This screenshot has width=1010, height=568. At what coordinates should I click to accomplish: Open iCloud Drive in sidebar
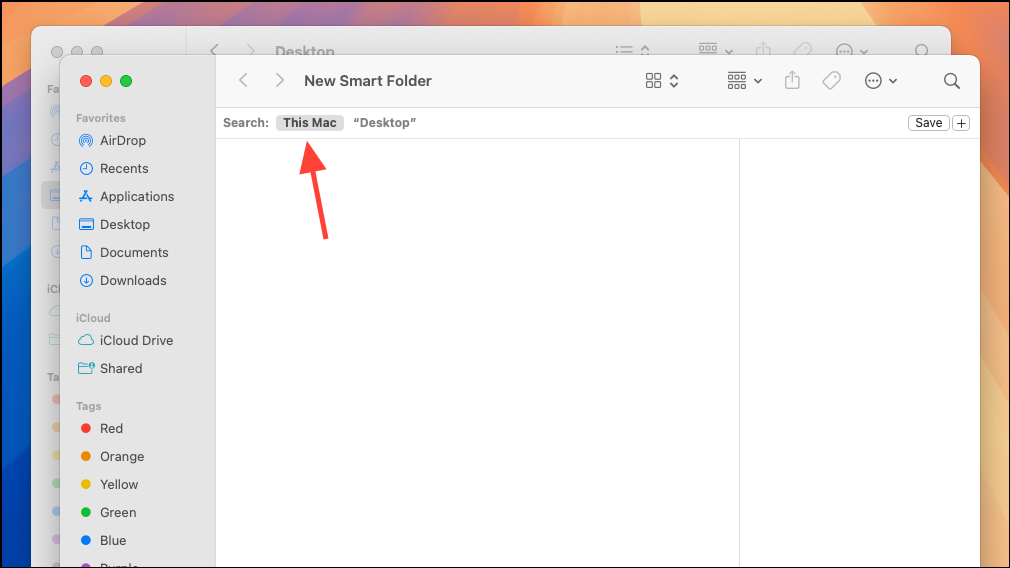136,340
